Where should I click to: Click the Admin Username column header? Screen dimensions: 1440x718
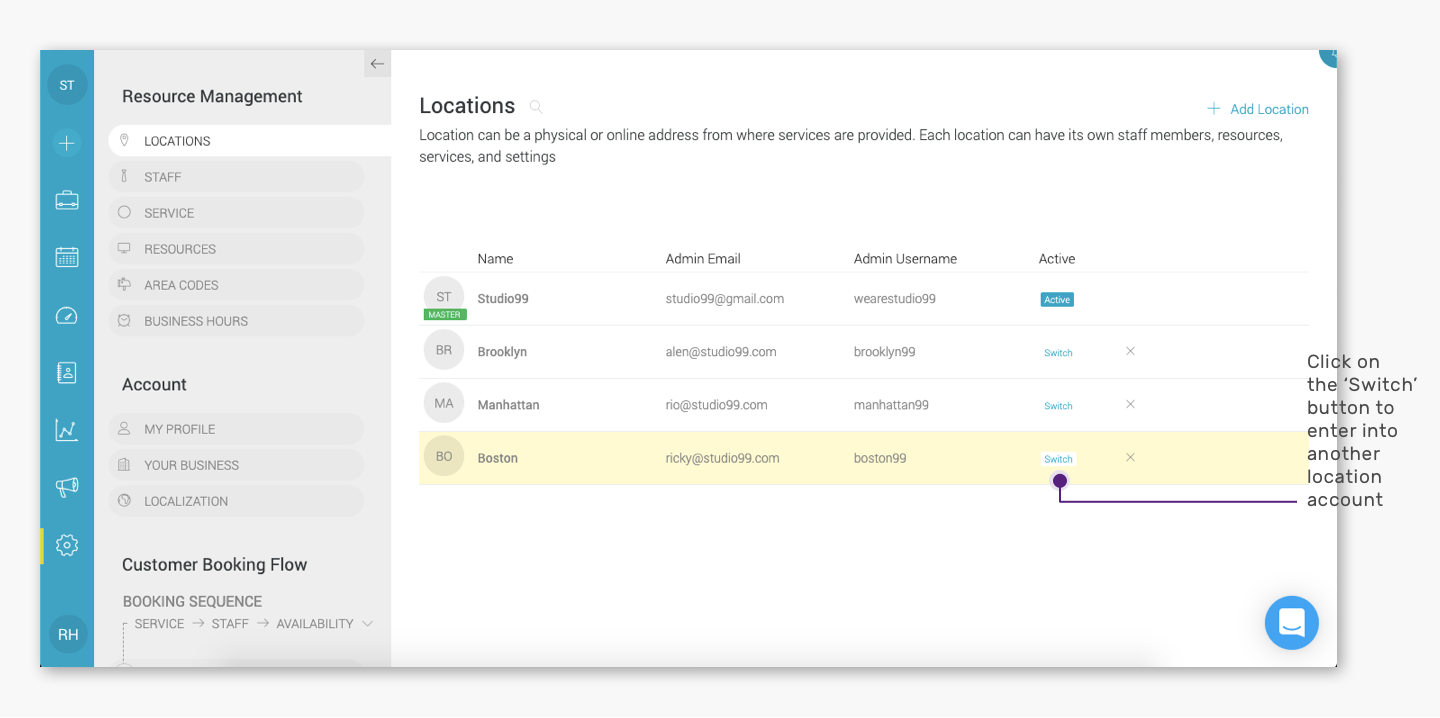(x=905, y=259)
